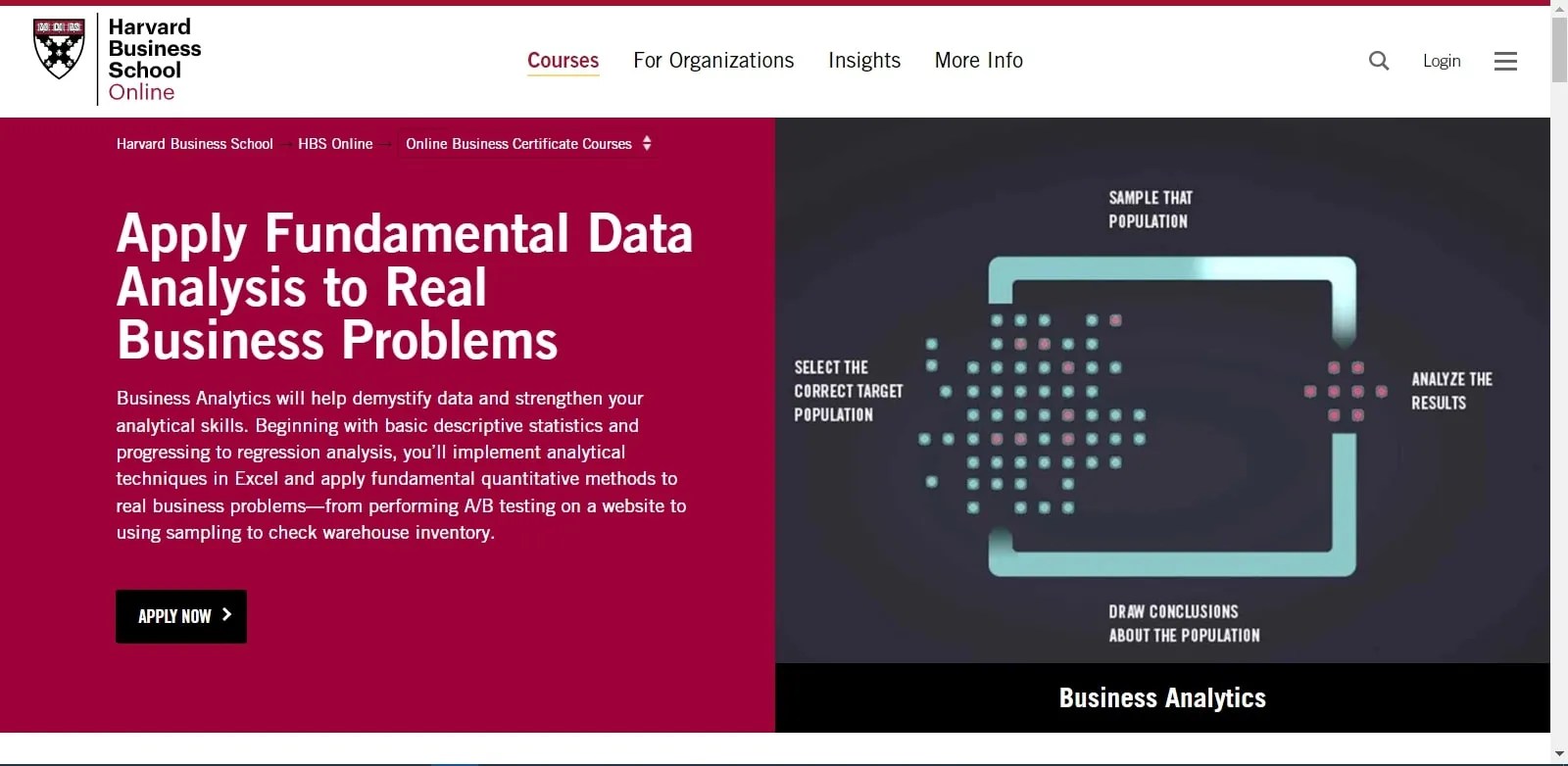Click the paragraph starting 'Business Analytics will help'

click(x=402, y=465)
